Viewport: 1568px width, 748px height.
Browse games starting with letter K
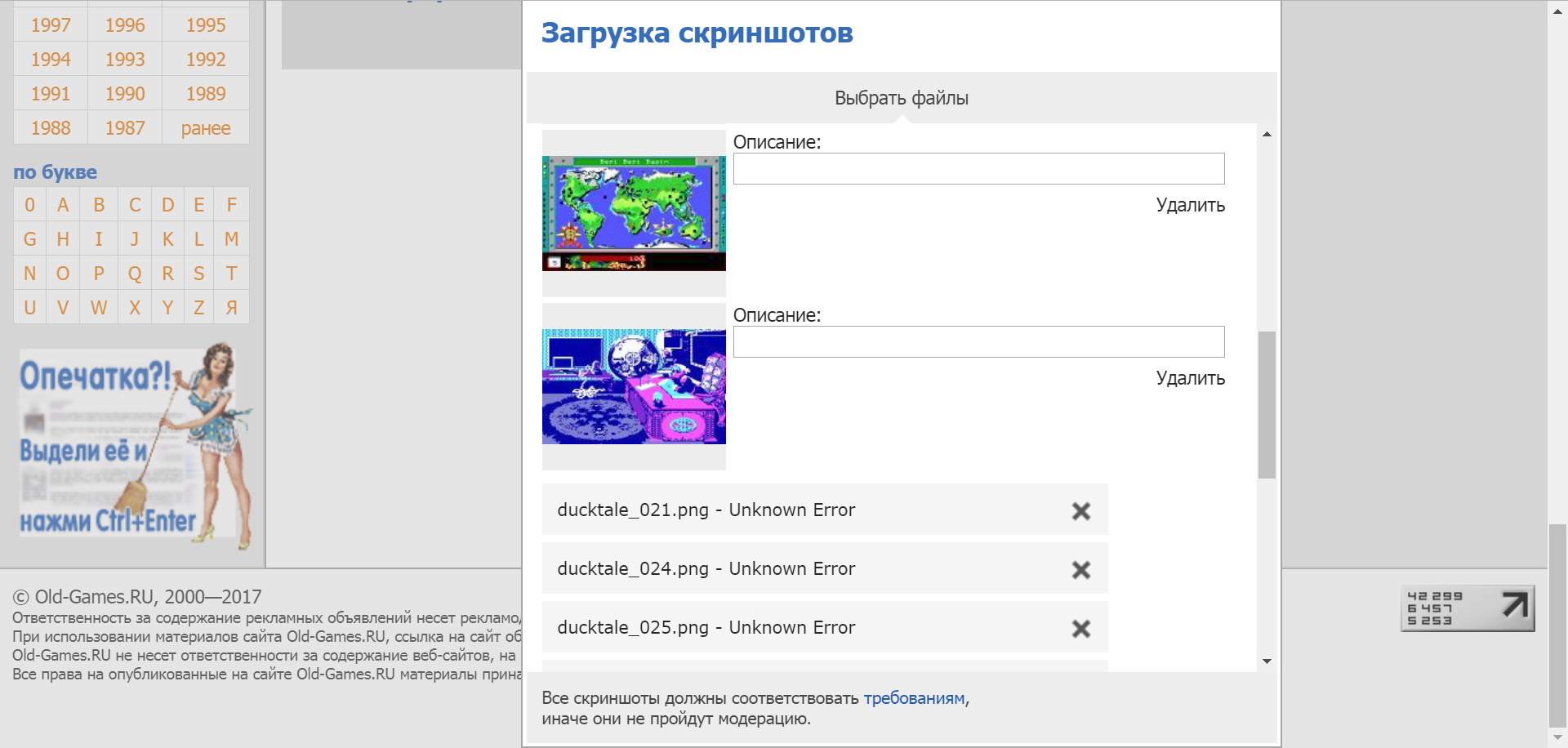click(x=167, y=239)
